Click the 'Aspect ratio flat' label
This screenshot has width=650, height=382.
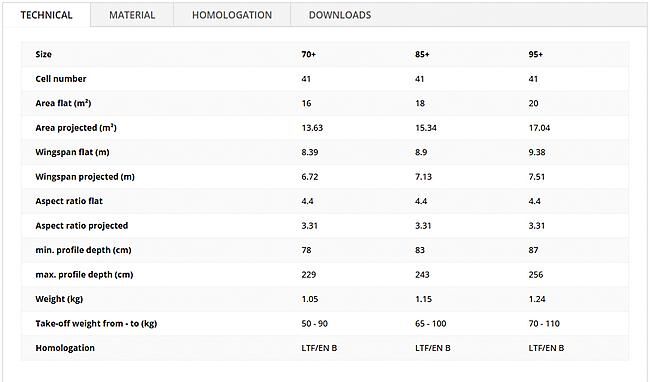pos(69,201)
